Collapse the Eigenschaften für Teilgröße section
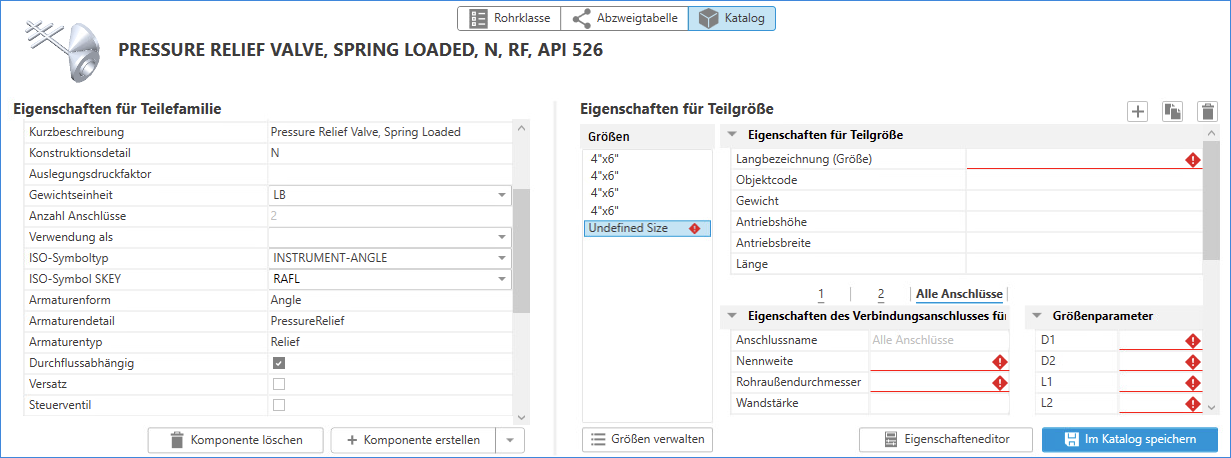Viewport: 1231px width, 458px height. [732, 135]
